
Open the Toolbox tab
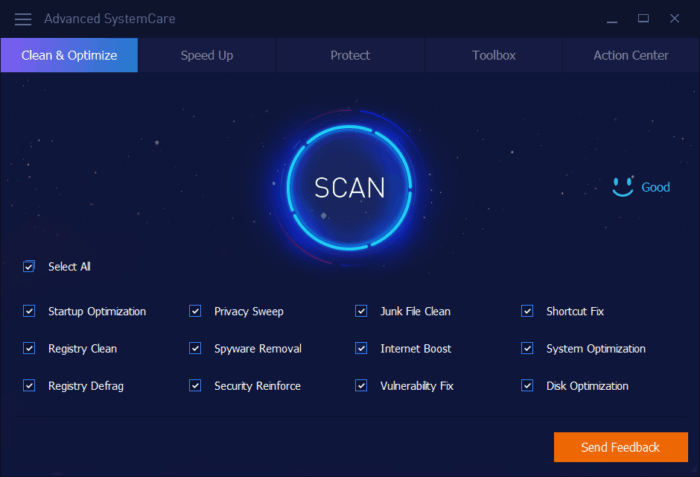point(494,55)
